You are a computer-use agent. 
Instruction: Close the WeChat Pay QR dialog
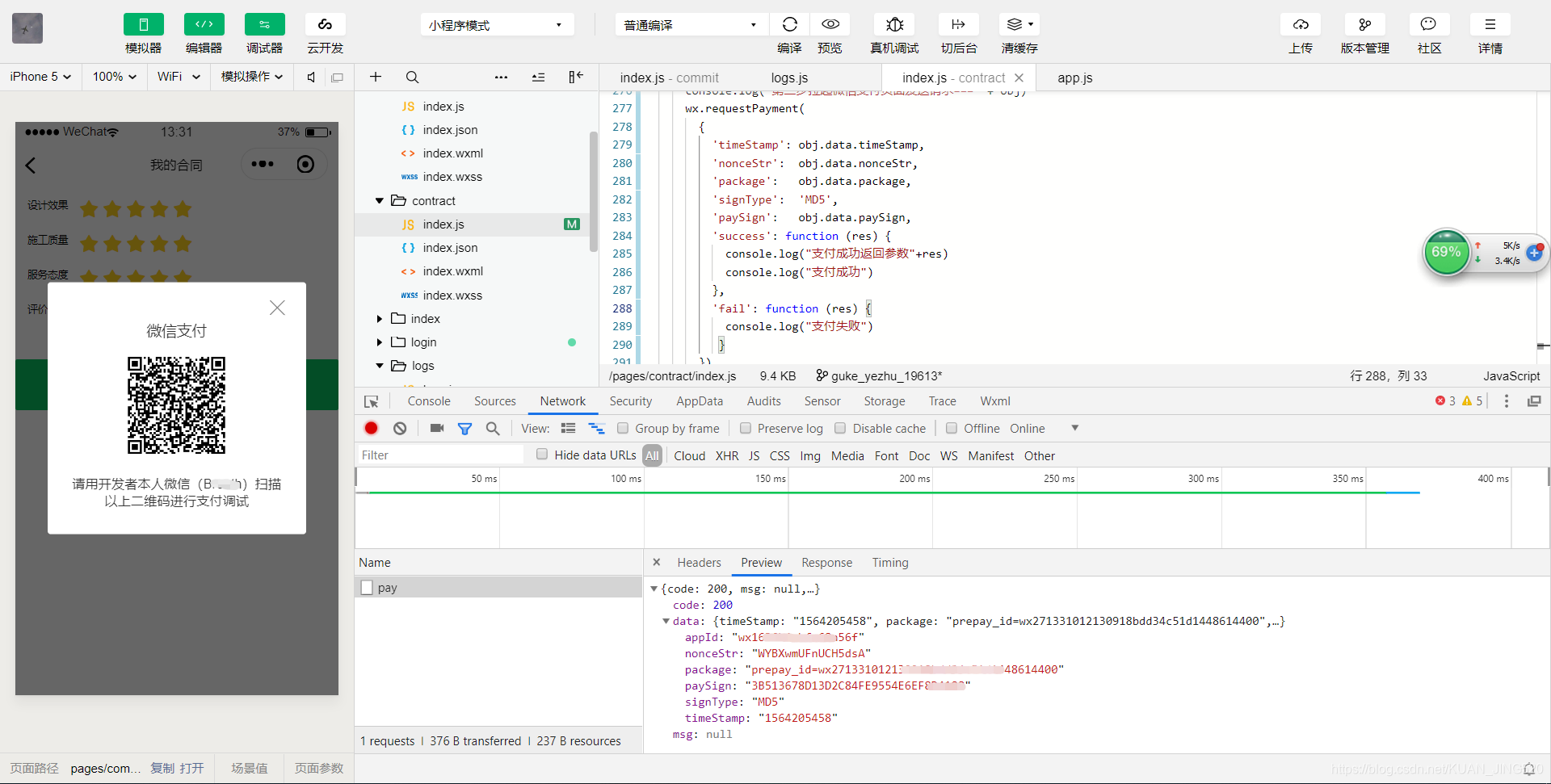277,308
